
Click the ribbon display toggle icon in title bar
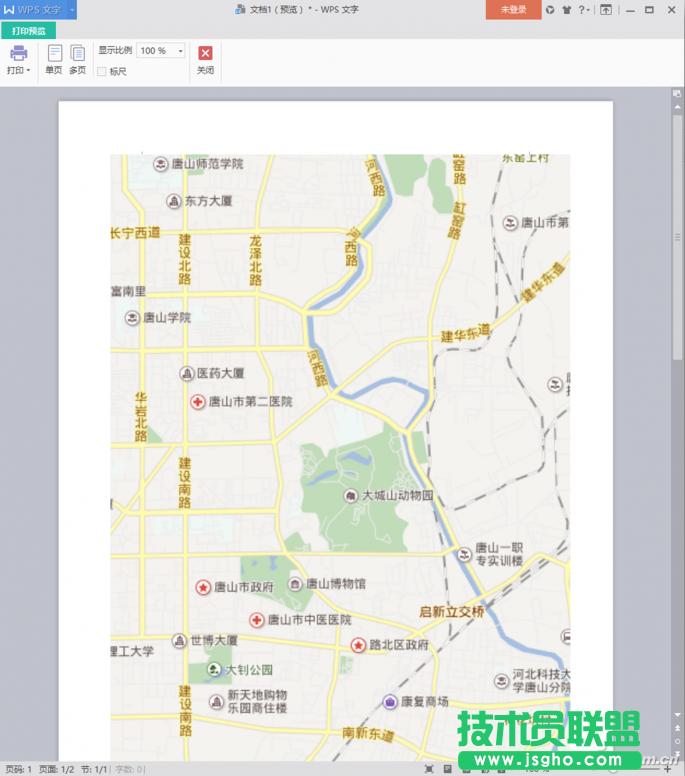pyautogui.click(x=606, y=10)
